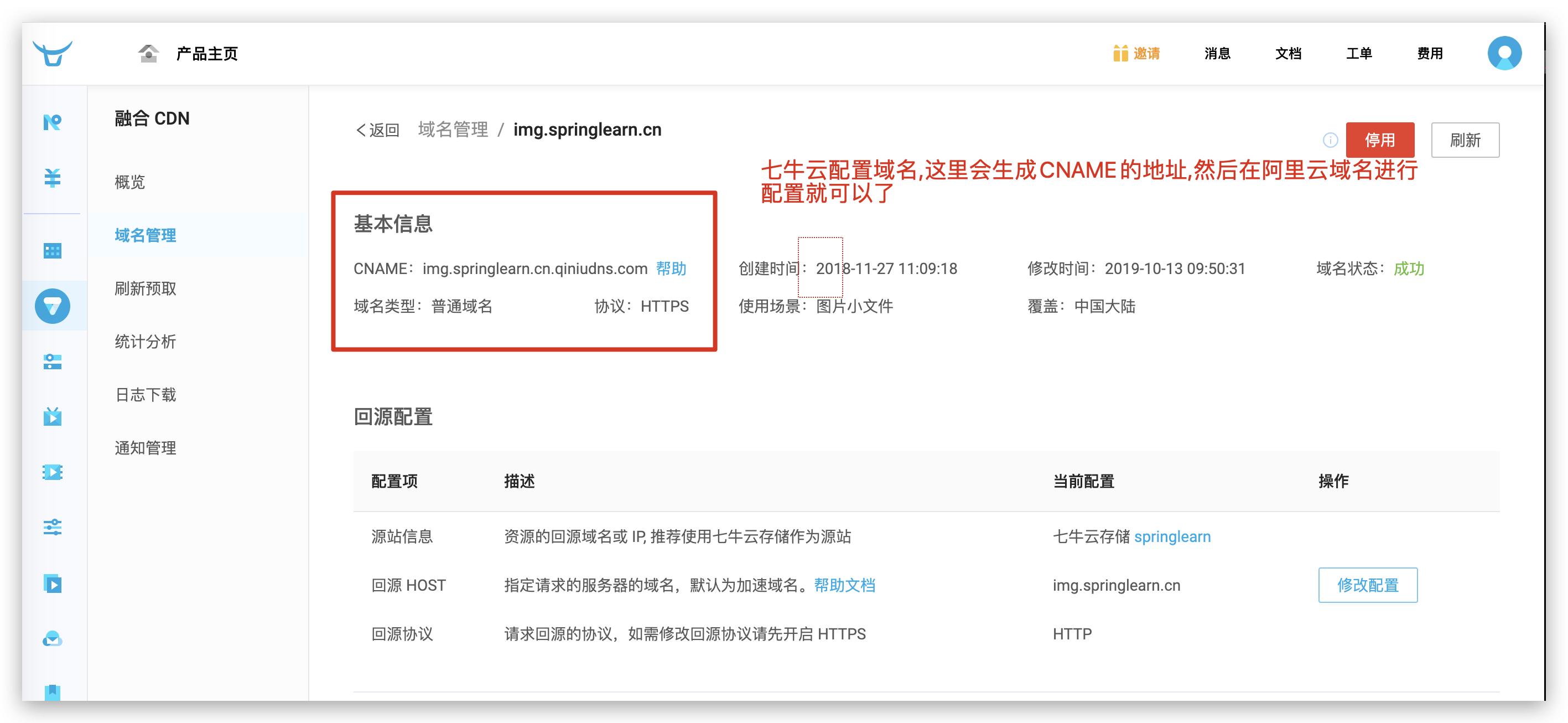This screenshot has height=723, width=1568.
Task: Click the info icon beside 停用
Action: [x=1330, y=140]
